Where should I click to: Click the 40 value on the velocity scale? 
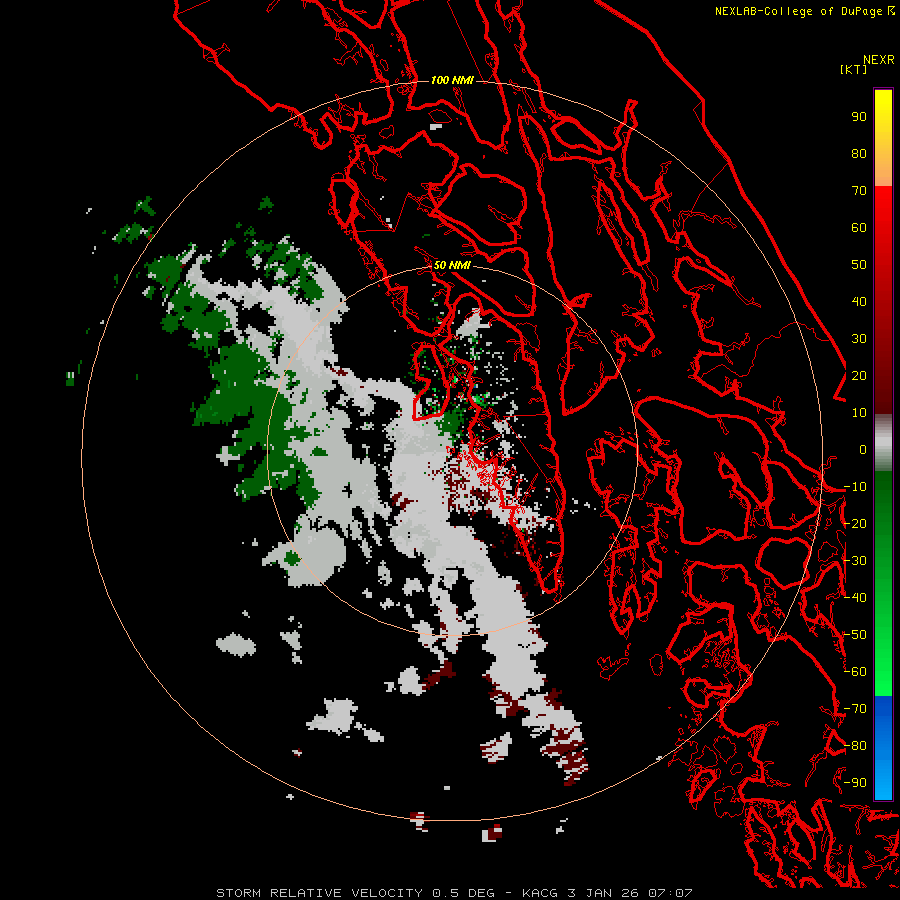(x=859, y=301)
